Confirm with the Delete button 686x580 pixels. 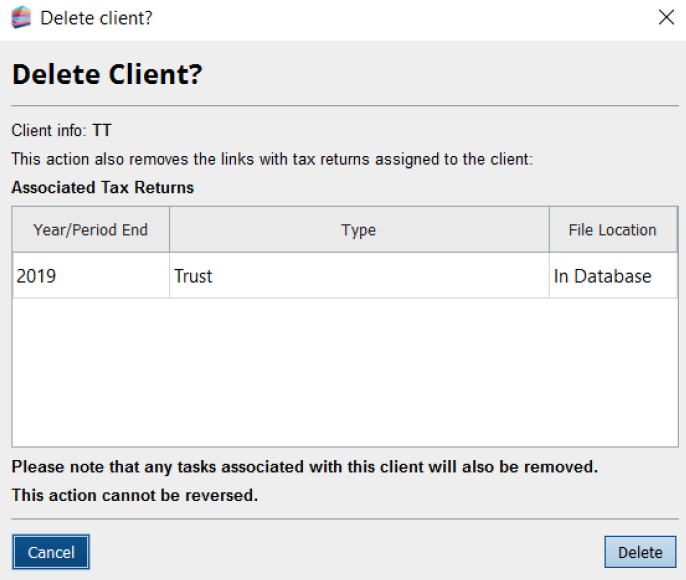(x=640, y=552)
